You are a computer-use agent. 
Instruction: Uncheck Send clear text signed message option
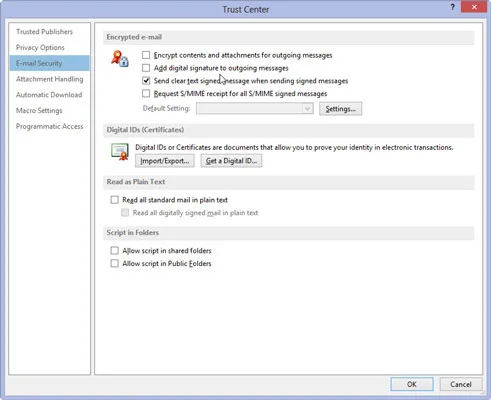pyautogui.click(x=146, y=81)
